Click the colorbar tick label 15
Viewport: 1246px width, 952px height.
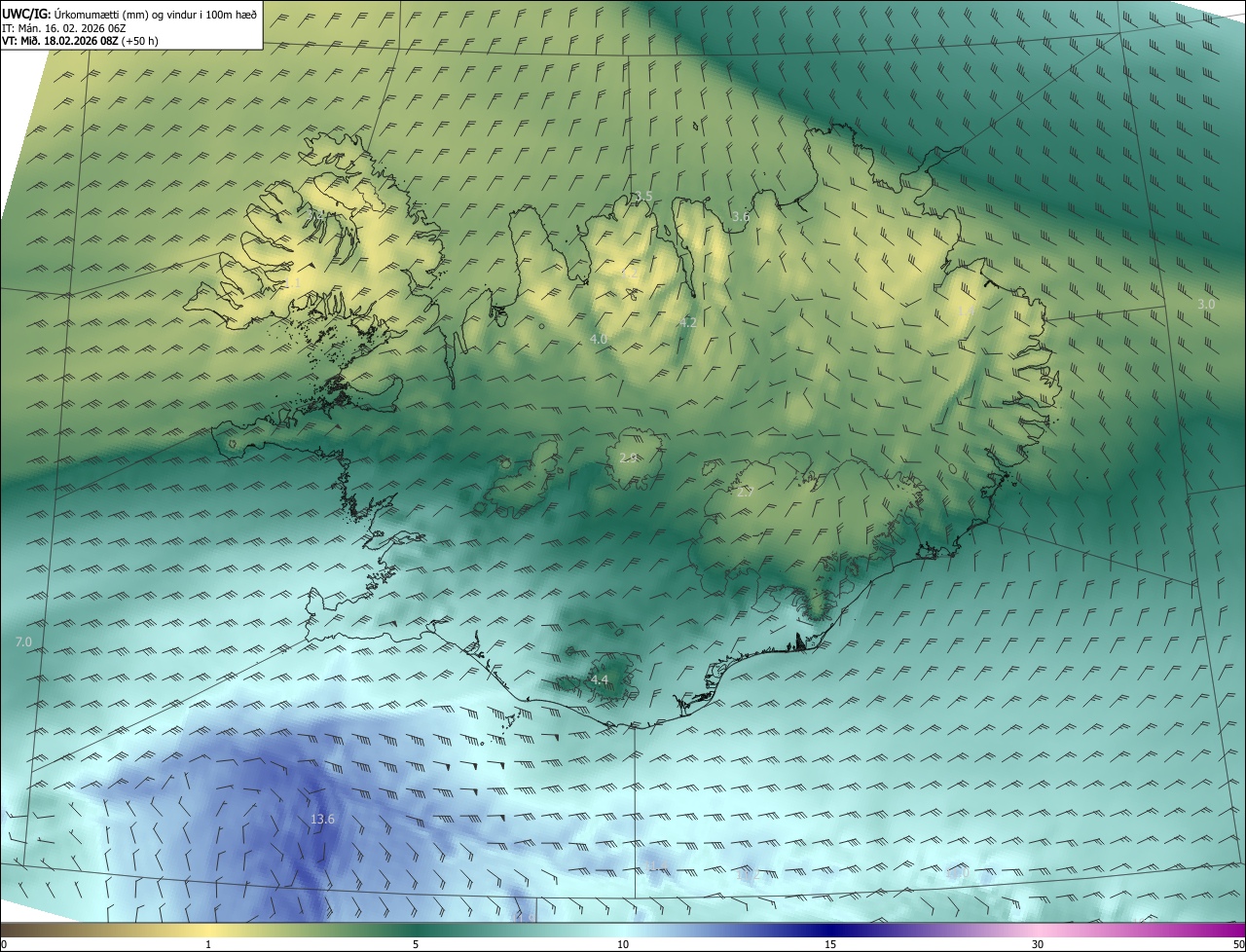coord(830,944)
